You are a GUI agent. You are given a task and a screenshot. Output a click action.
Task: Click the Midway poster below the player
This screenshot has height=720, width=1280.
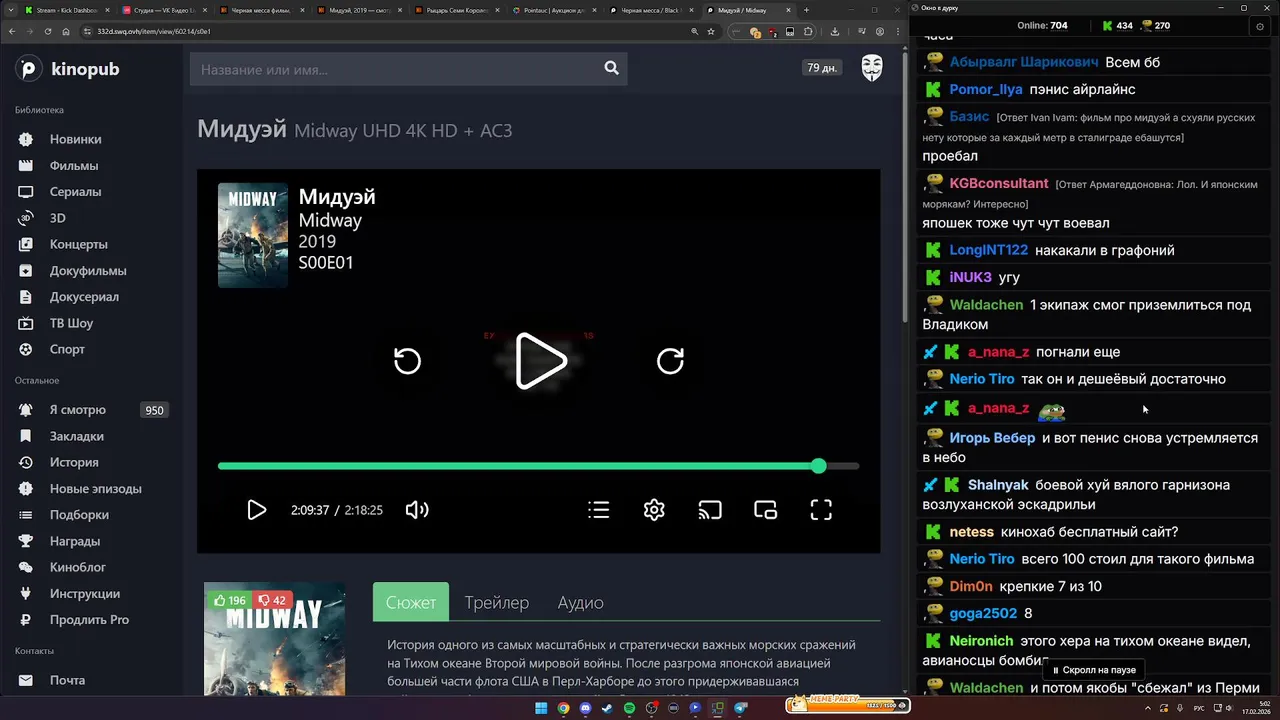(x=275, y=640)
